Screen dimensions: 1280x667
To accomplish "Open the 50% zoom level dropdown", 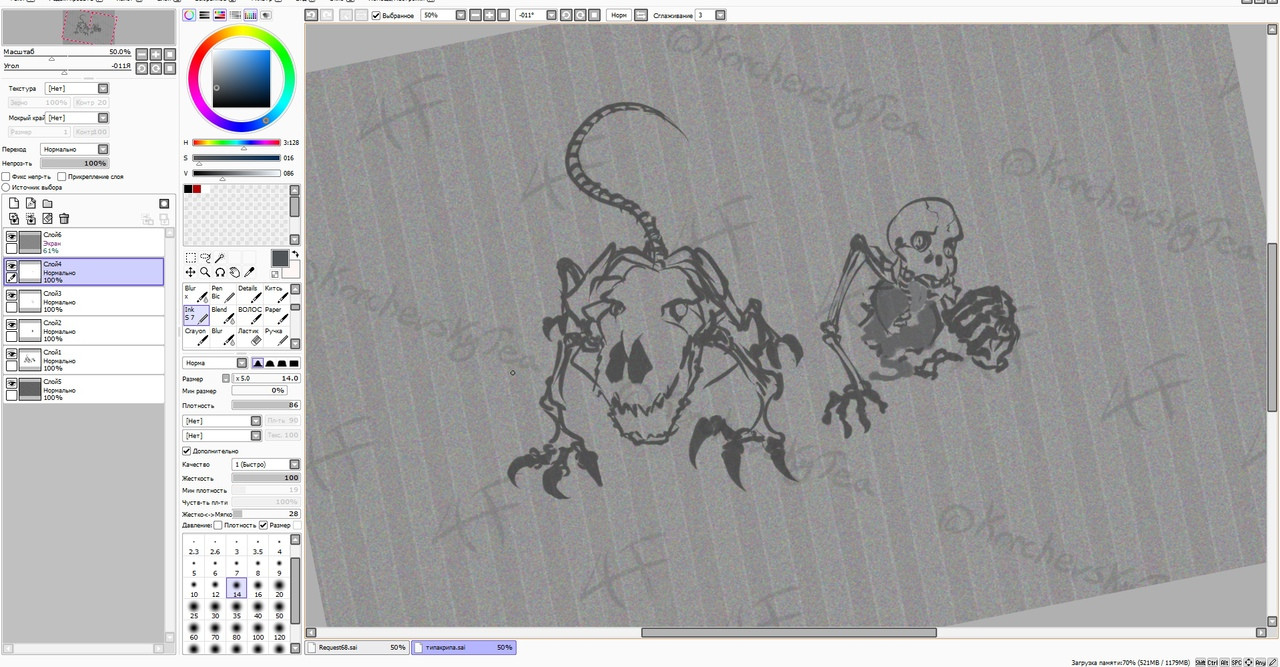I will pos(443,16).
